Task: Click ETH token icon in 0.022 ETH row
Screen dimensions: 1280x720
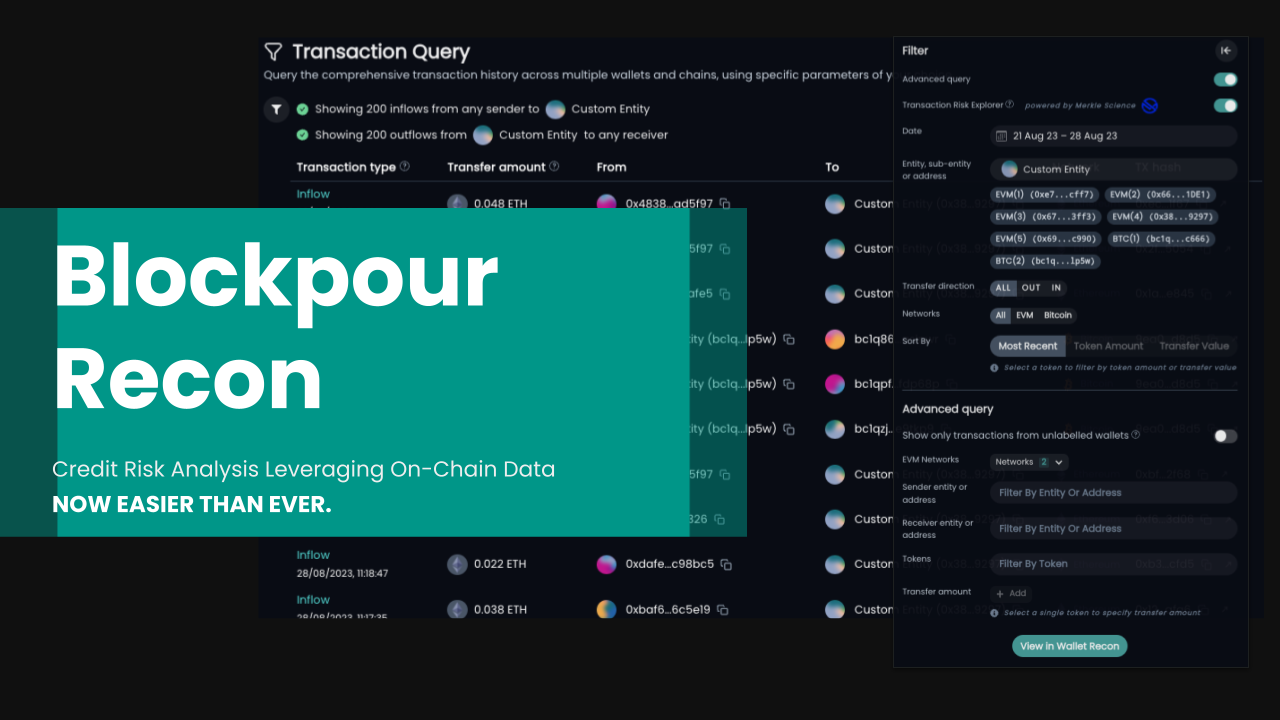Action: (457, 564)
